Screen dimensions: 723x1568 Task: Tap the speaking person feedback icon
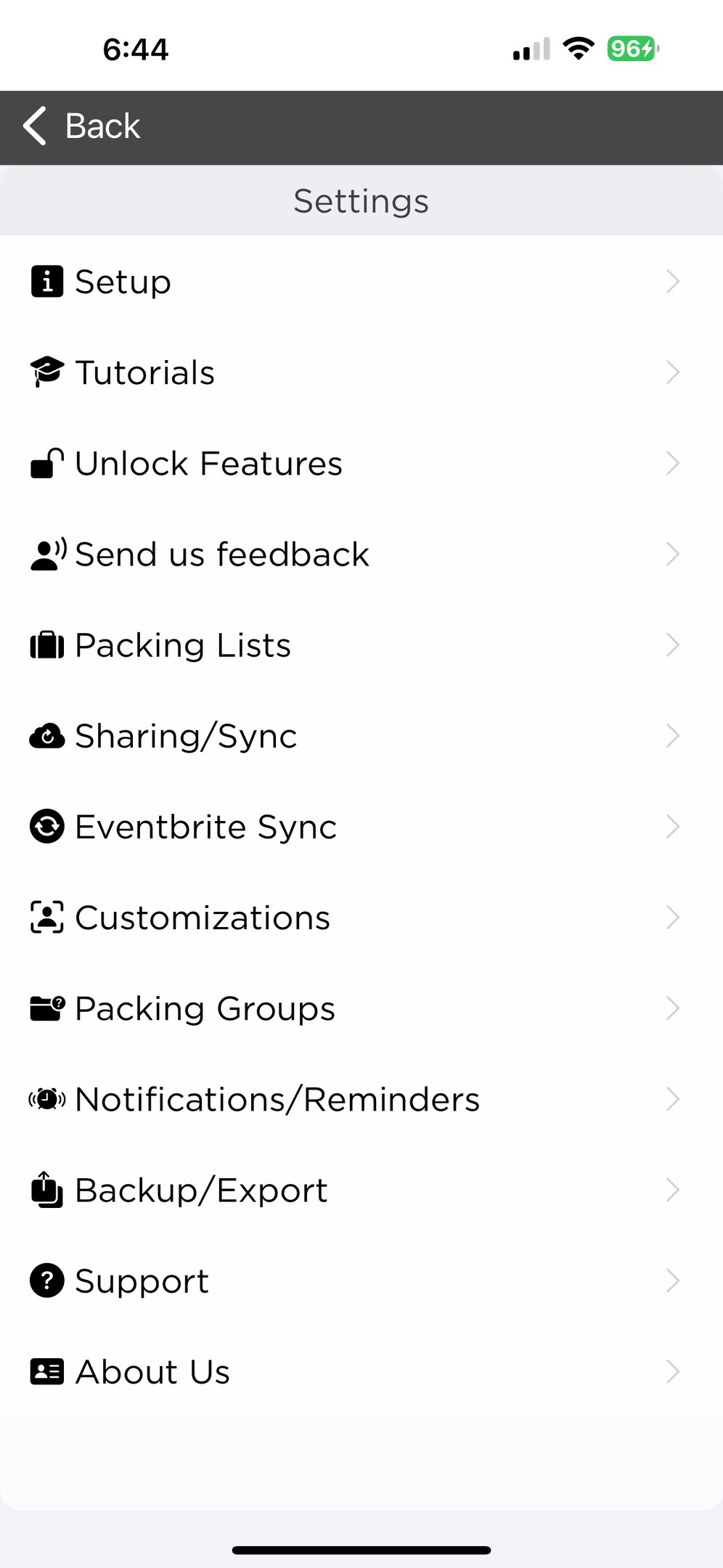tap(48, 554)
